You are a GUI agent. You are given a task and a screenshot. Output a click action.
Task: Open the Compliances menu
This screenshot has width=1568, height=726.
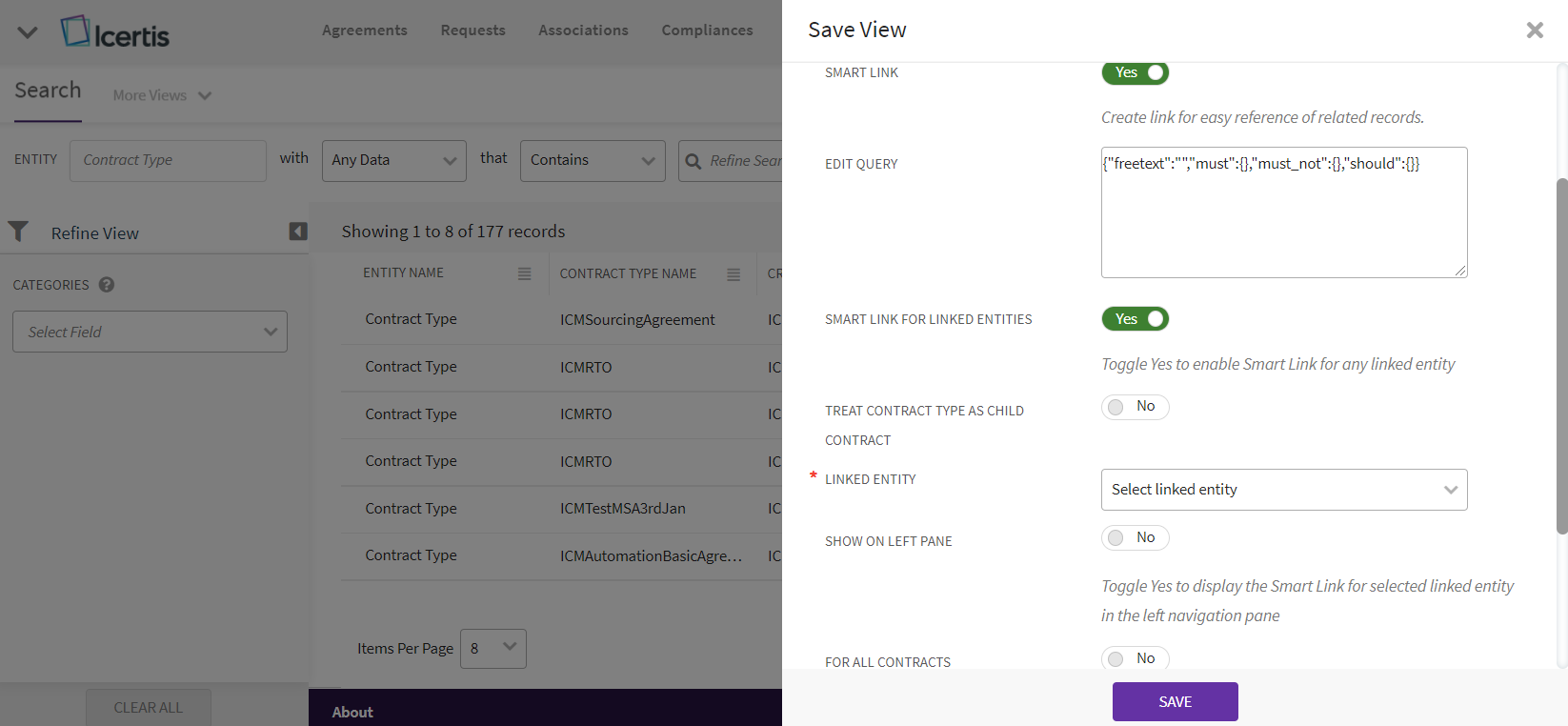point(707,30)
